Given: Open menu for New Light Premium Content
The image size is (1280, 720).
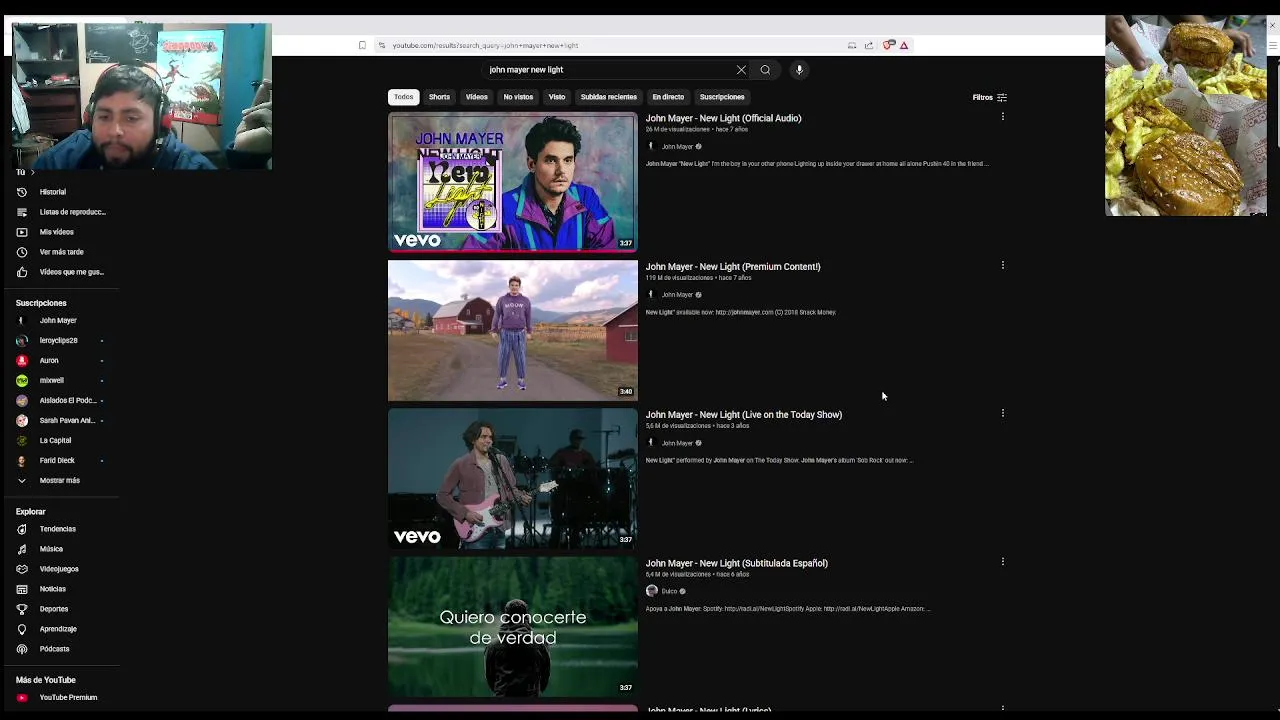Looking at the screenshot, I should (1003, 266).
